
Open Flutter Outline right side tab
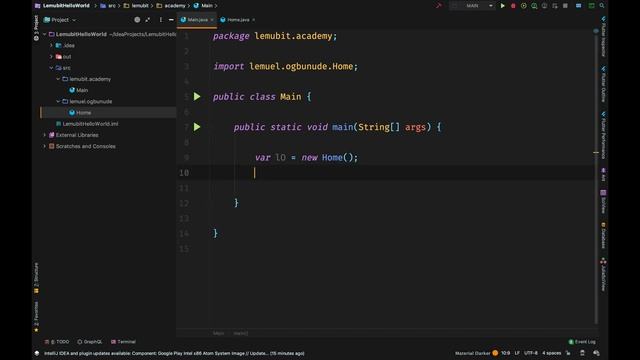603,84
